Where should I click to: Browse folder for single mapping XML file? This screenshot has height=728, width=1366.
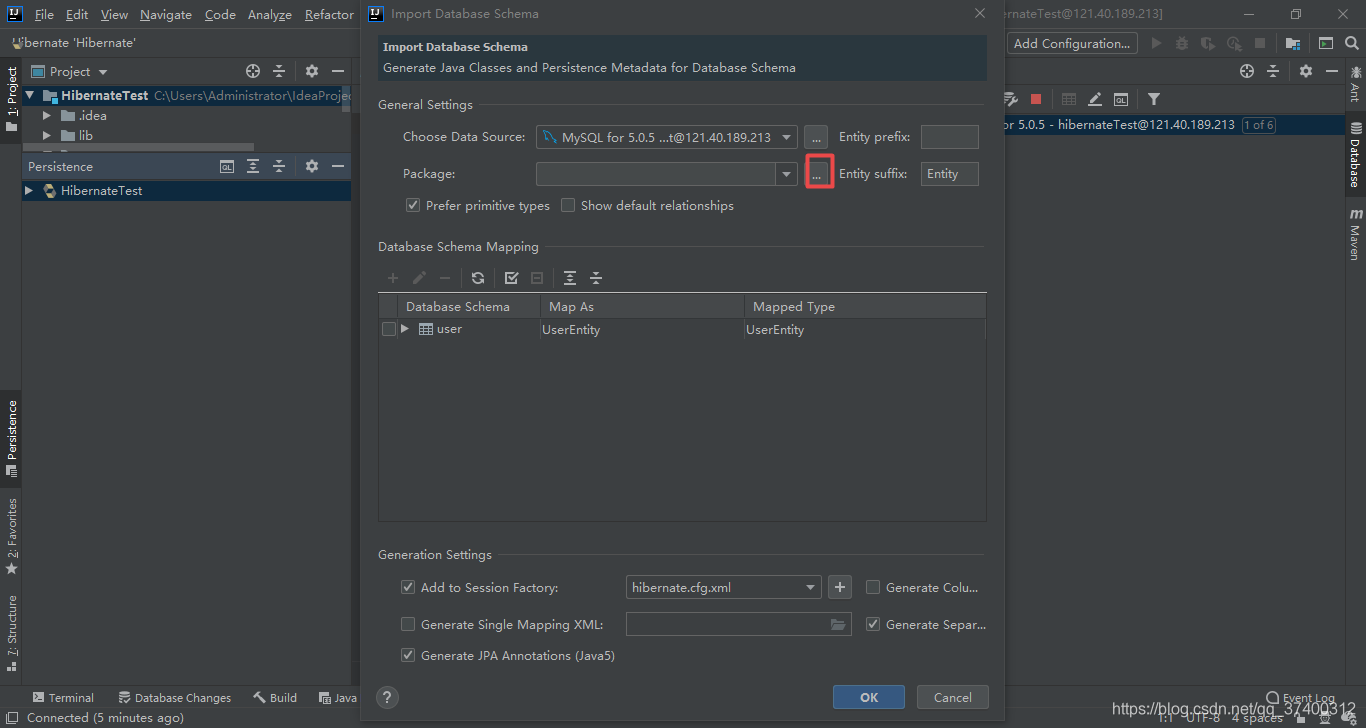point(838,624)
